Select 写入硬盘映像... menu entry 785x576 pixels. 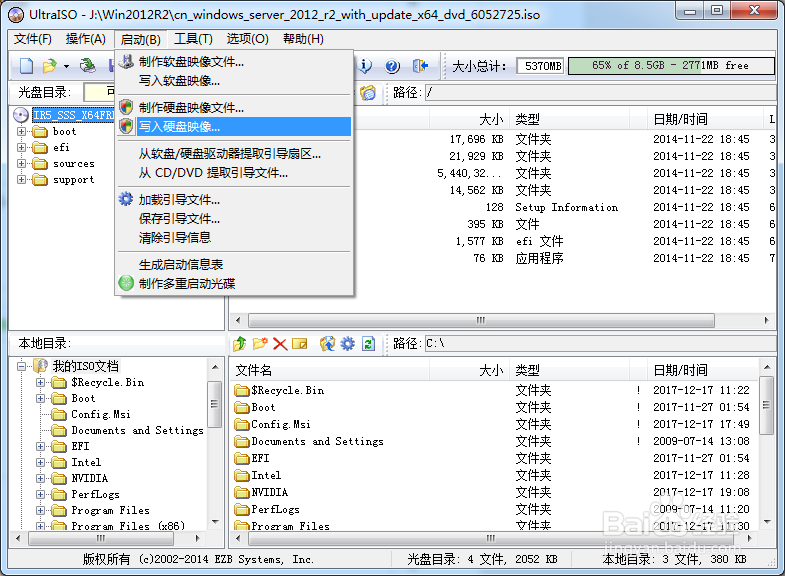tap(234, 127)
